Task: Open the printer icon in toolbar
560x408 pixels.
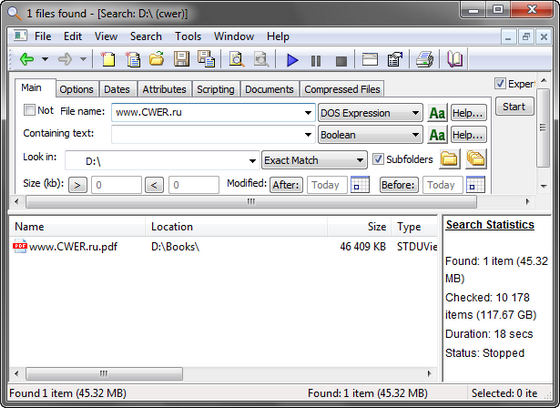Action: [425, 59]
